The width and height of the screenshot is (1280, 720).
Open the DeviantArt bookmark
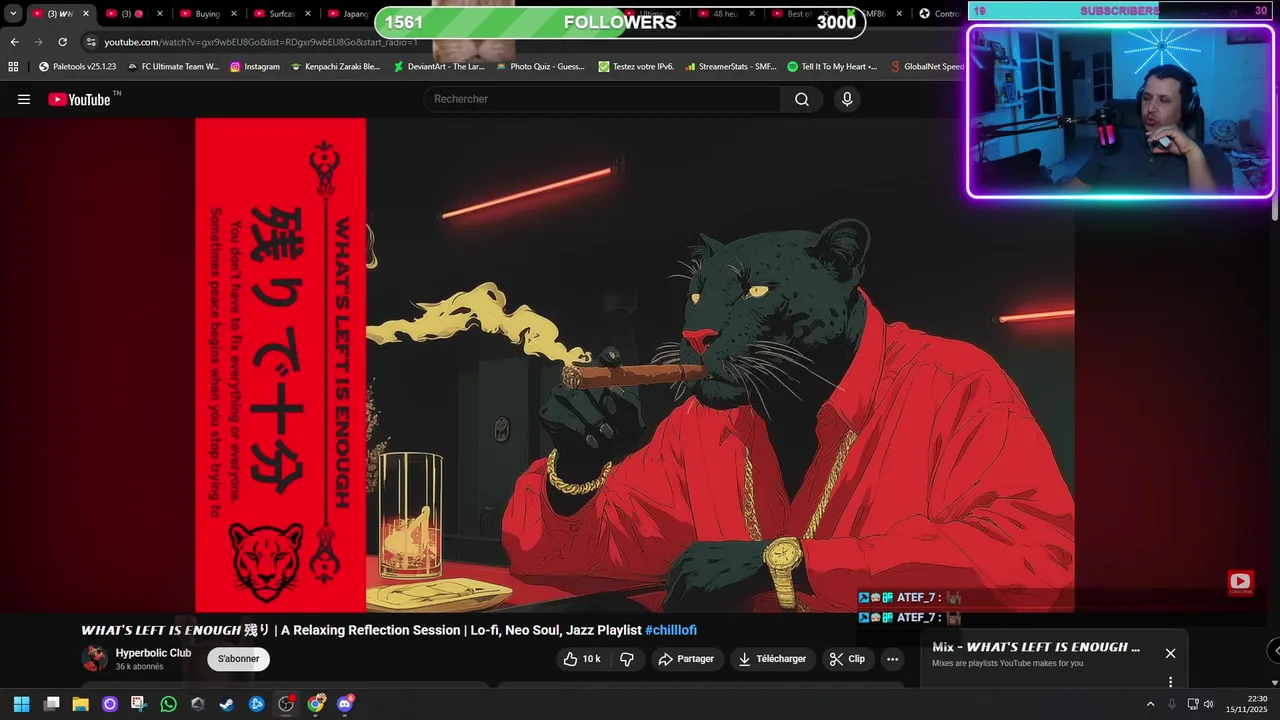(438, 67)
